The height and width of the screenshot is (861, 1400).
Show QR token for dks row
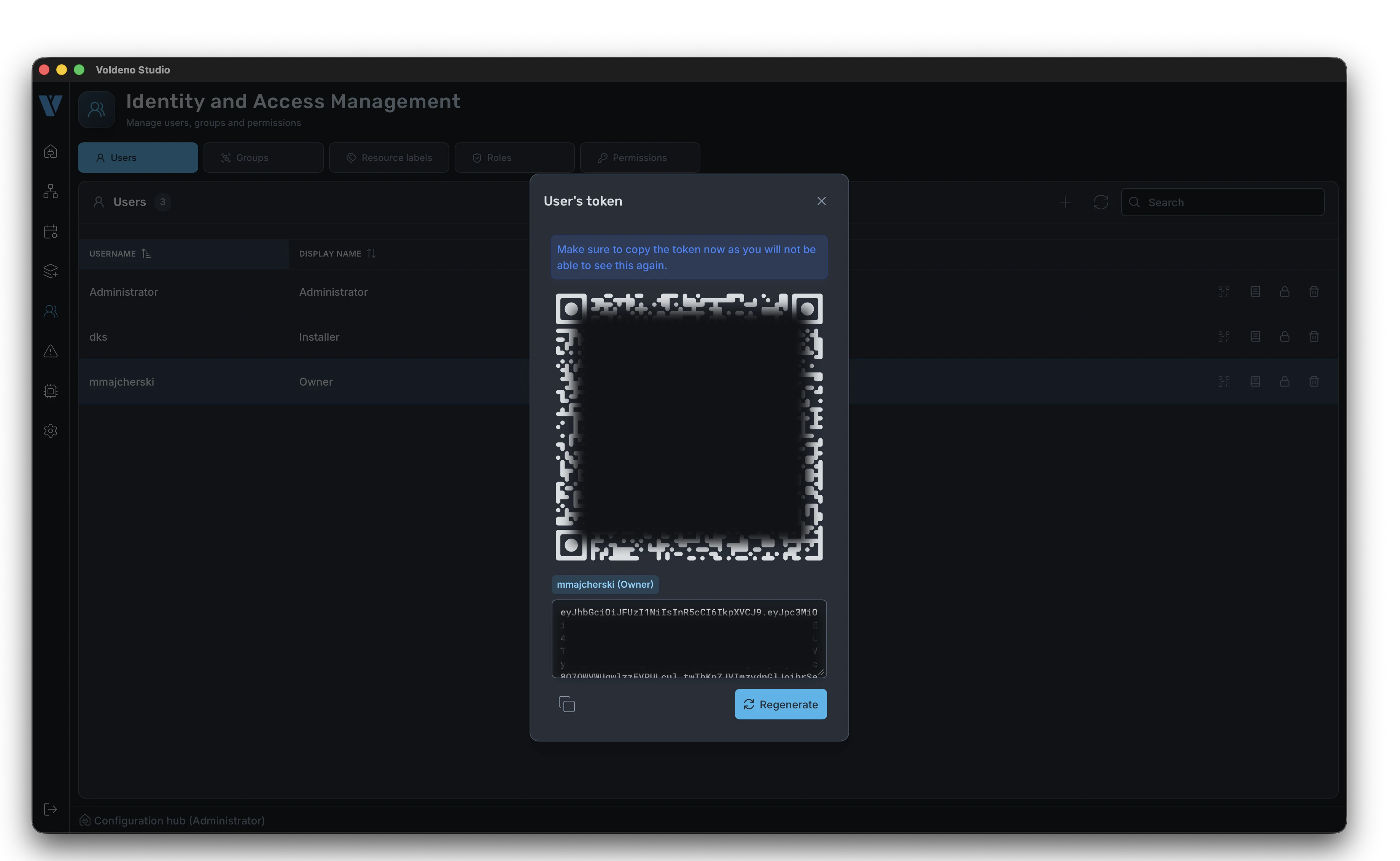(x=1223, y=336)
